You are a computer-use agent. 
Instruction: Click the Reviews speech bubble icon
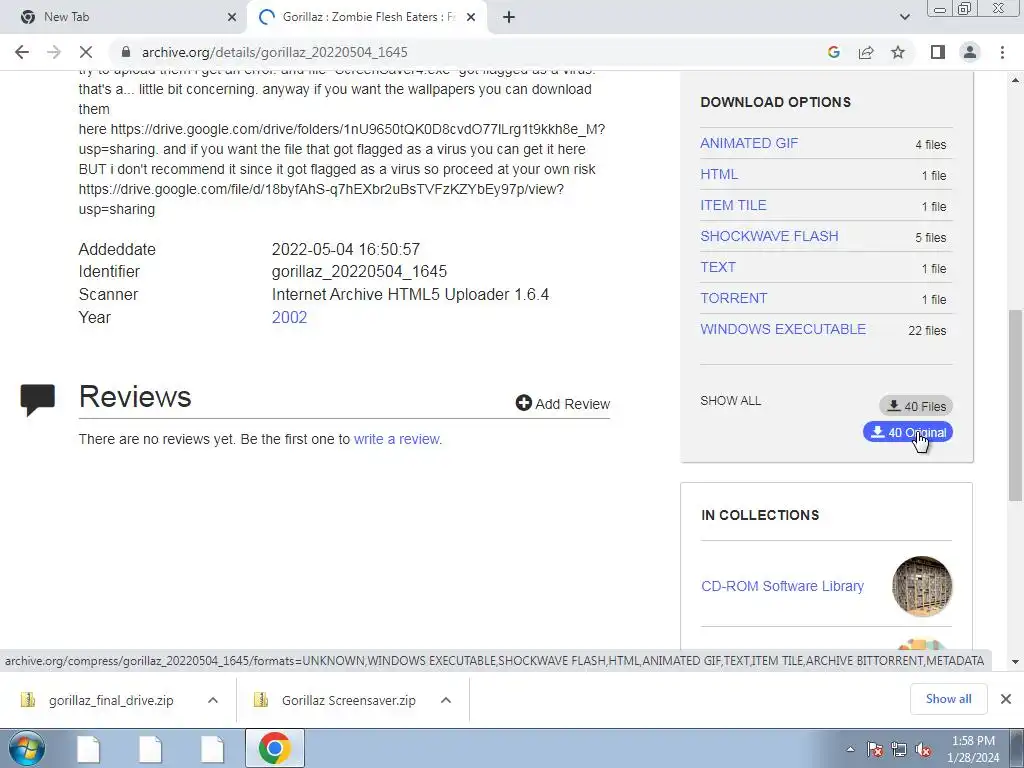38,400
